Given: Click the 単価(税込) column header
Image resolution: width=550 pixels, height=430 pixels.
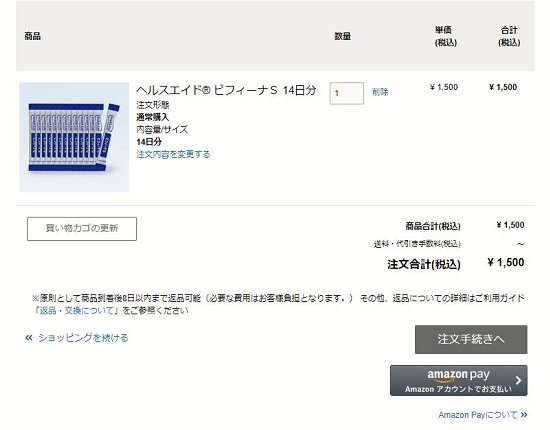Looking at the screenshot, I should pyautogui.click(x=446, y=36).
